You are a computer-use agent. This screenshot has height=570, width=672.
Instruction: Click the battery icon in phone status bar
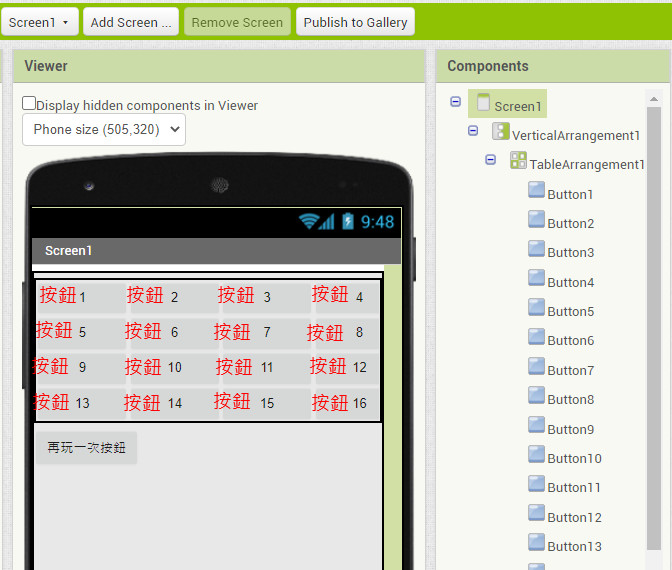348,221
